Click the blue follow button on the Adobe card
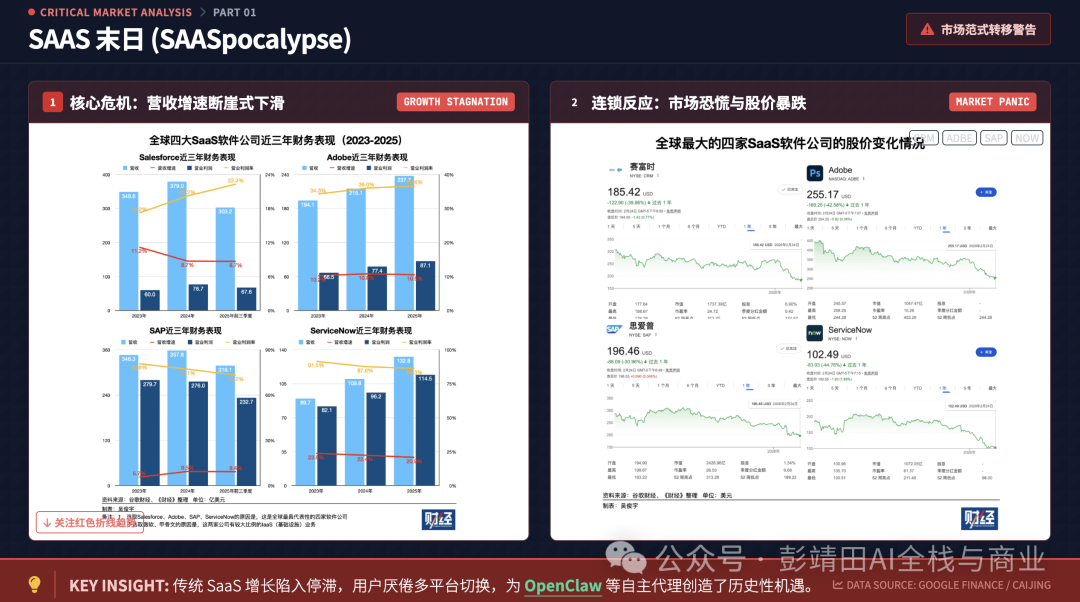 [x=986, y=191]
